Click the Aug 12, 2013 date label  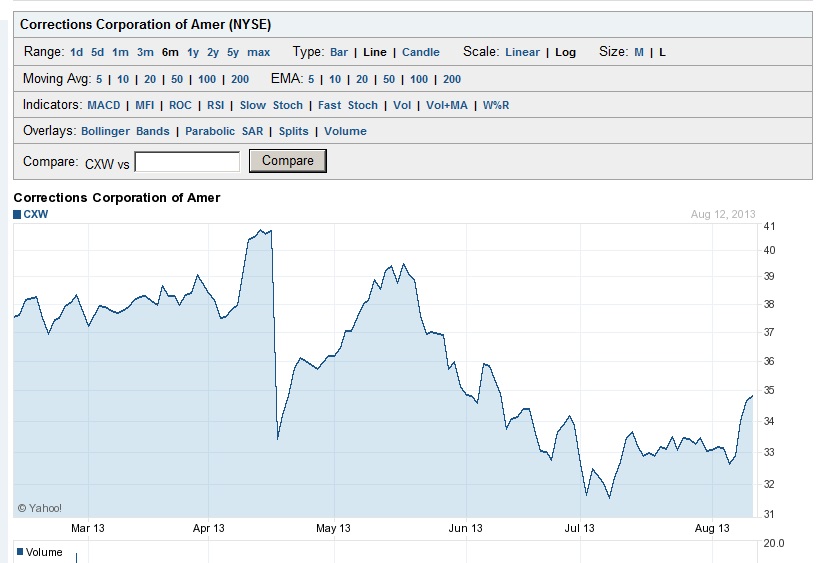723,214
